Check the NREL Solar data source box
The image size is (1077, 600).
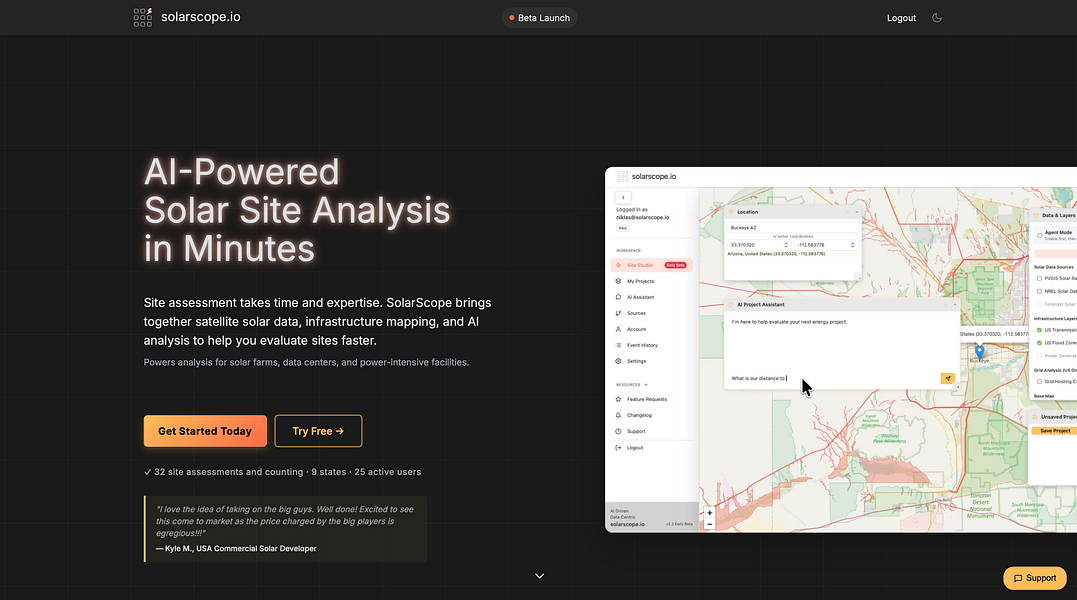pos(1039,291)
